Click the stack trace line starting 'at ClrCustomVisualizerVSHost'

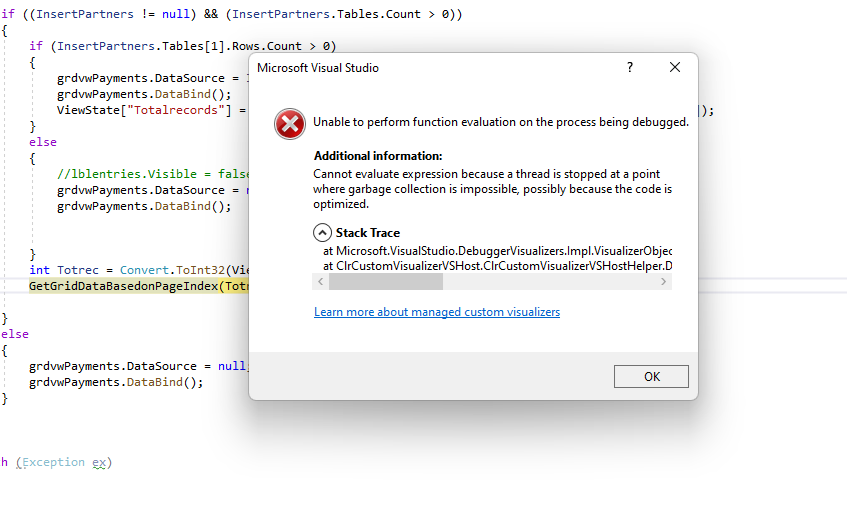[498, 266]
